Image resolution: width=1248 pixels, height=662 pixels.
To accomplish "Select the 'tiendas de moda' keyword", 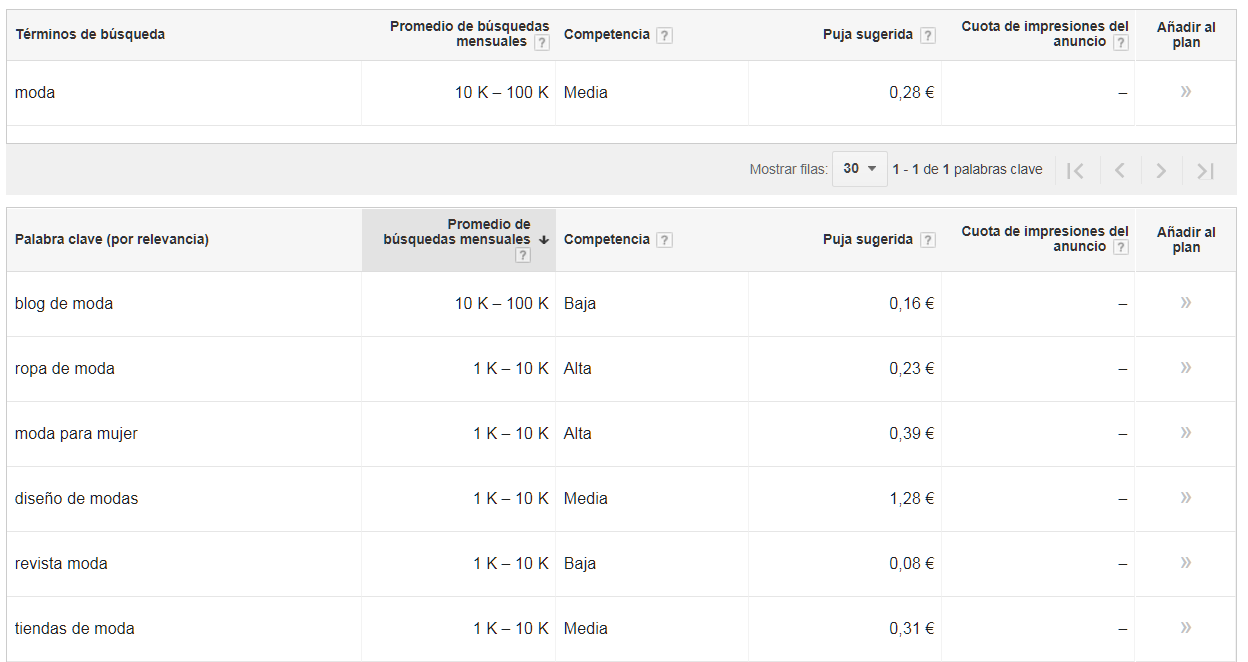I will (x=75, y=629).
